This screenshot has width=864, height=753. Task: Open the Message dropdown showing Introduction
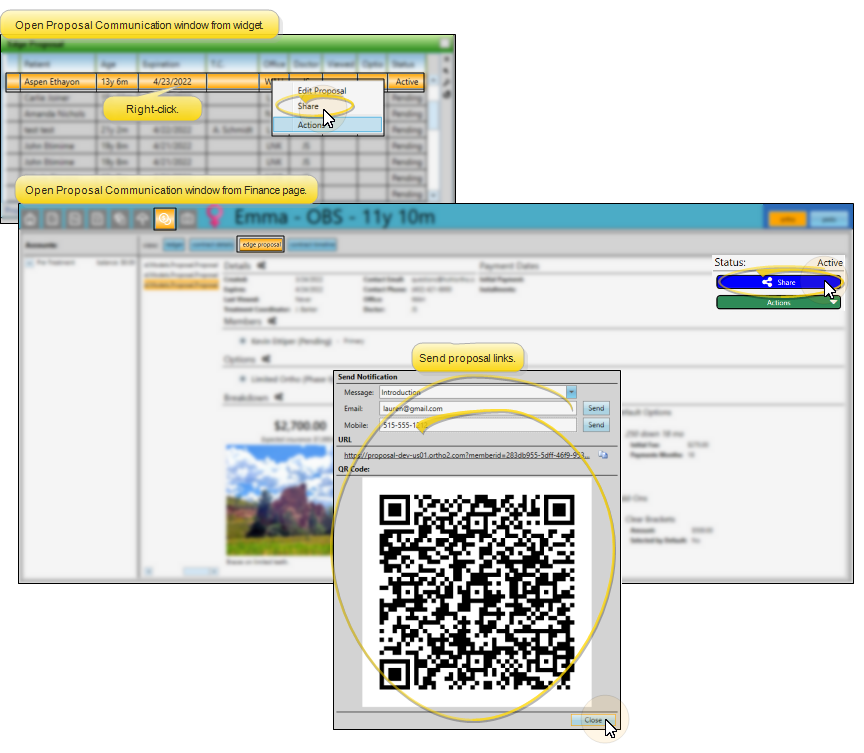point(571,393)
